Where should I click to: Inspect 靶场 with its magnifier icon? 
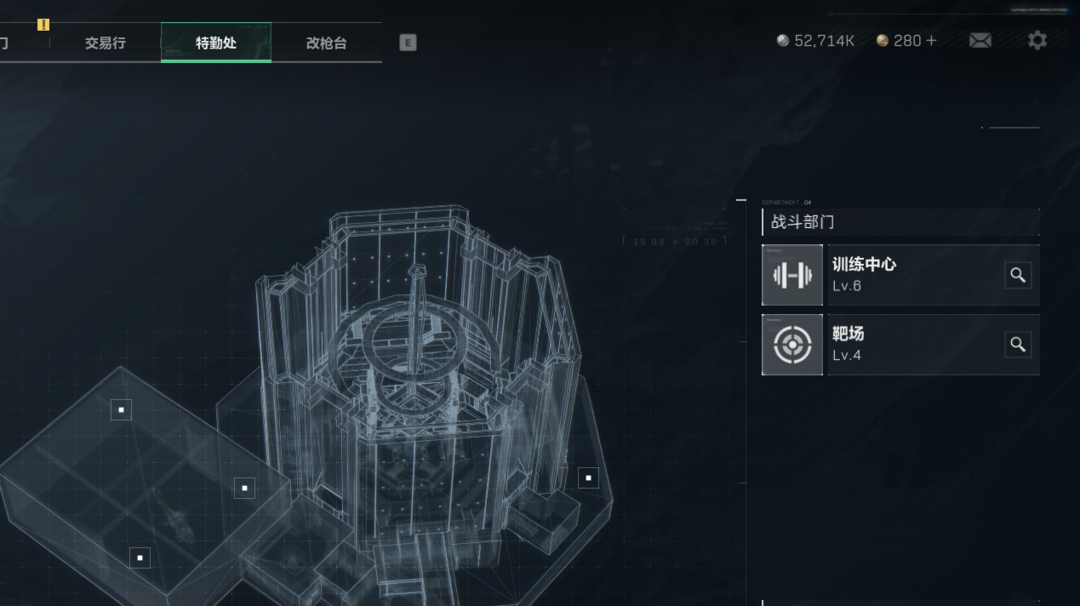[x=1017, y=344]
